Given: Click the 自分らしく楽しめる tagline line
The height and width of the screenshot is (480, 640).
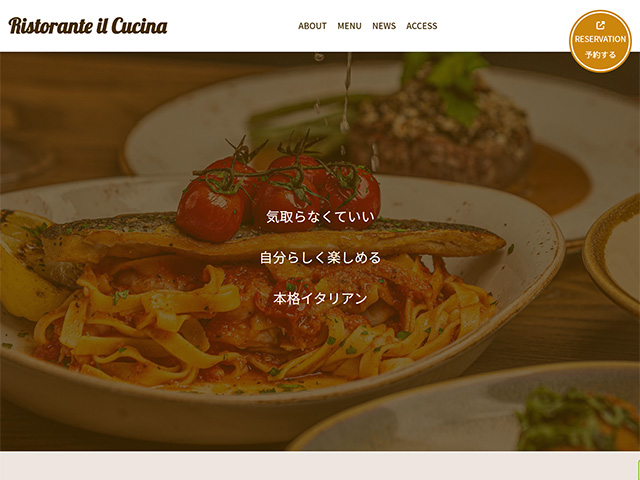Looking at the screenshot, I should (x=320, y=258).
